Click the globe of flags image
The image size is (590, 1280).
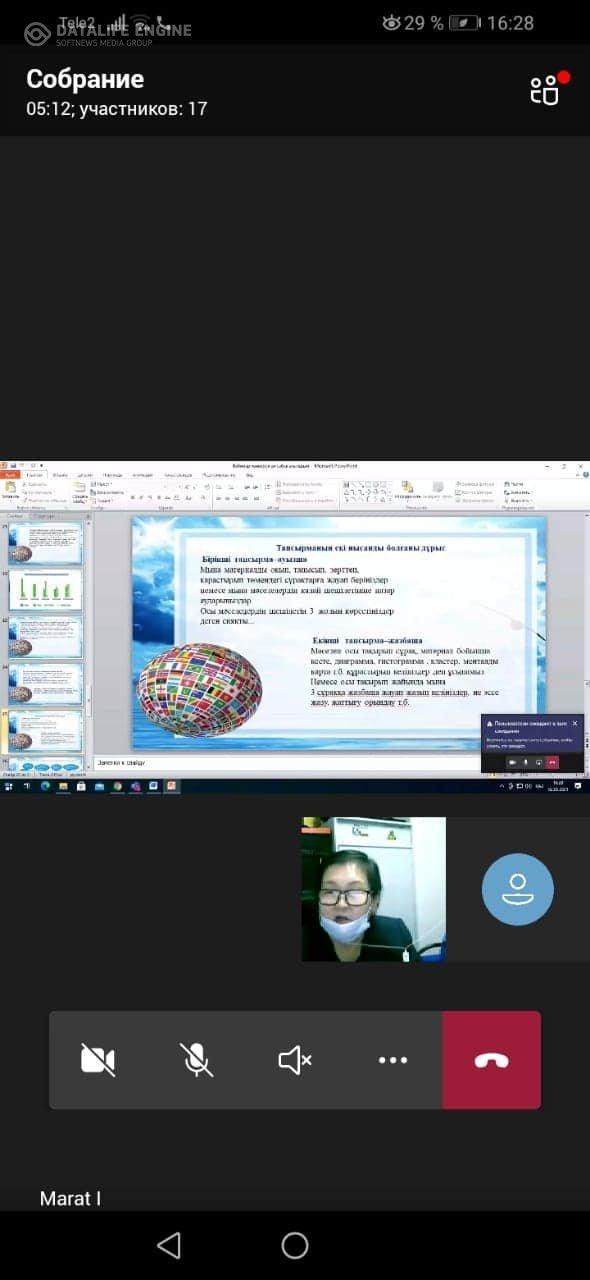199,690
